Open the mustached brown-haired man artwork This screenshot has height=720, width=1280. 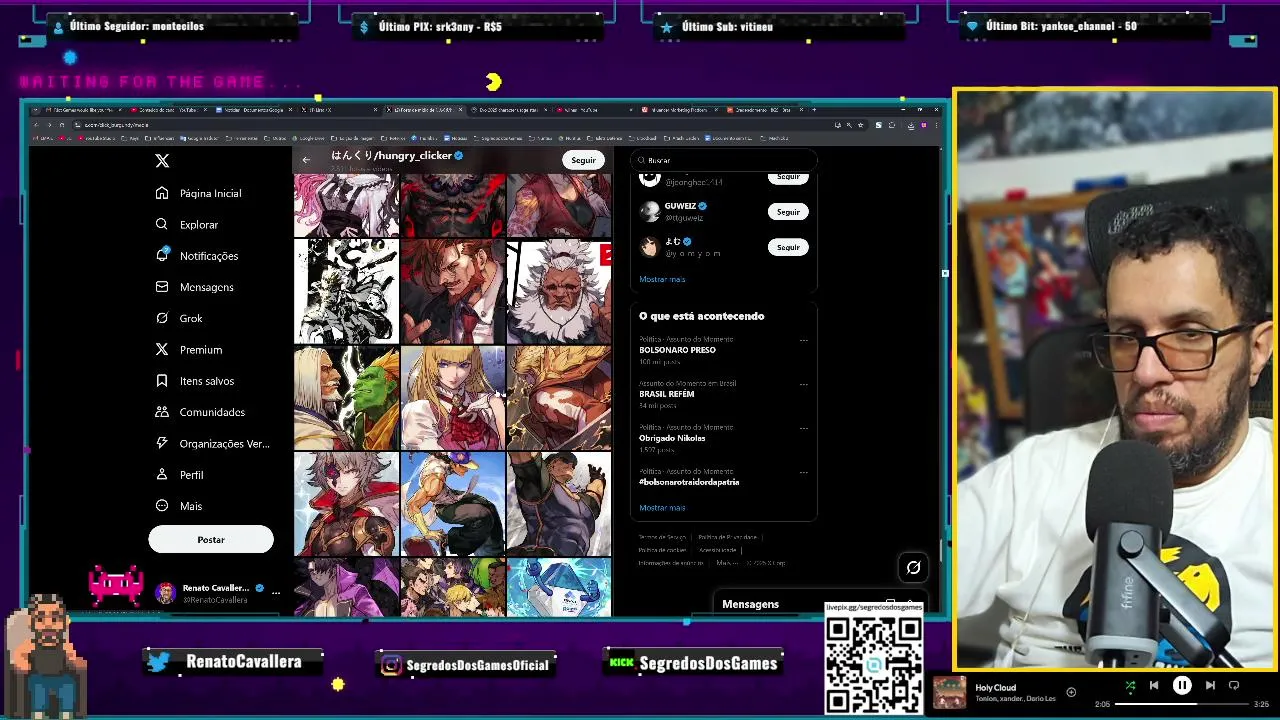pyautogui.click(x=453, y=291)
